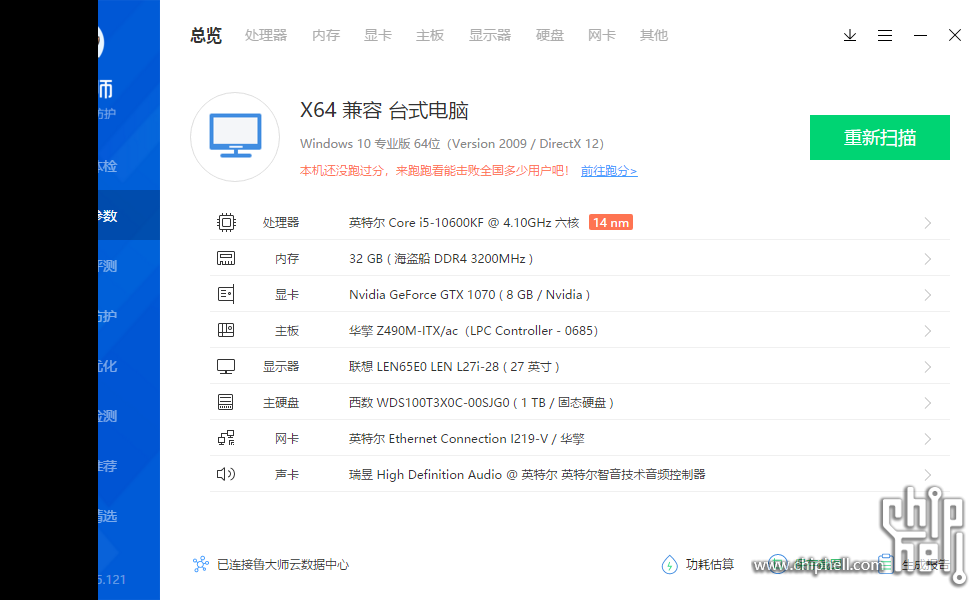Screen dimensions: 980x600
Task: Expand the 主板 row chevron
Action: 928,331
